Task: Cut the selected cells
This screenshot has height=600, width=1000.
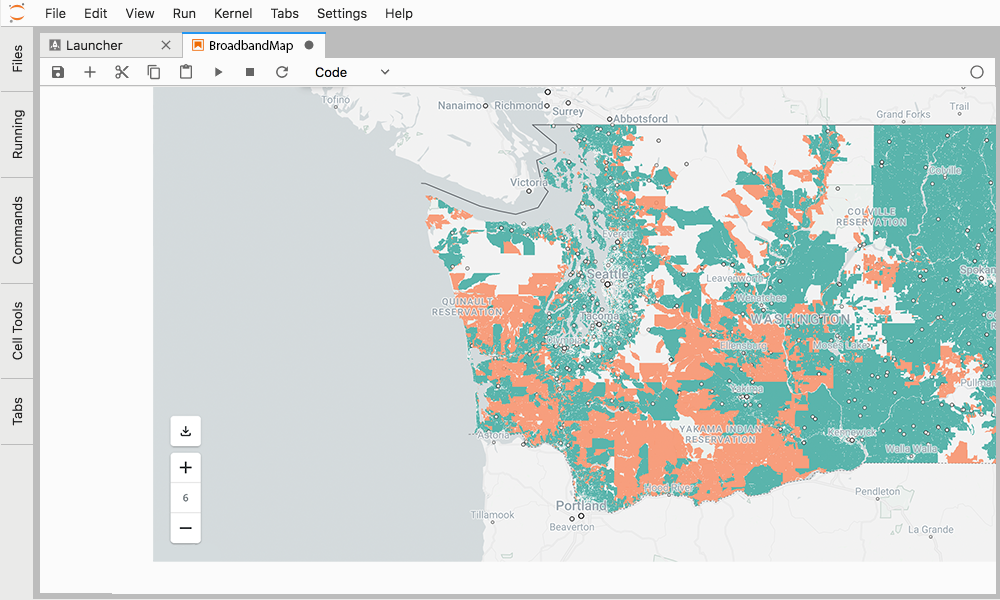Action: coord(122,72)
